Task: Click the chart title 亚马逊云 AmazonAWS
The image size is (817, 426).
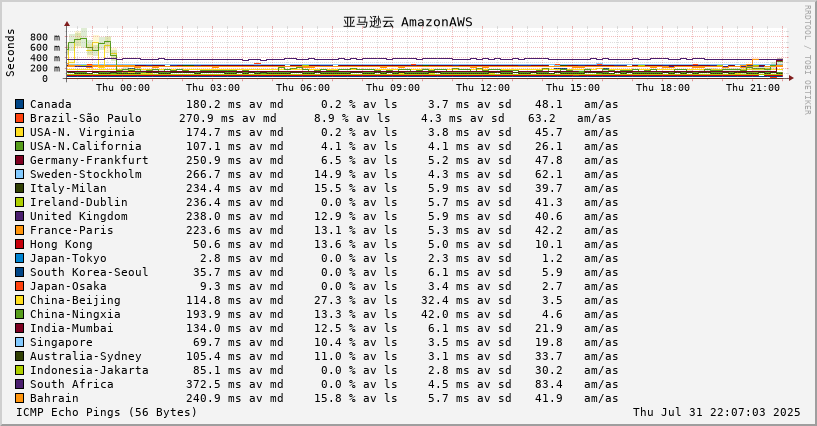Action: click(x=407, y=22)
